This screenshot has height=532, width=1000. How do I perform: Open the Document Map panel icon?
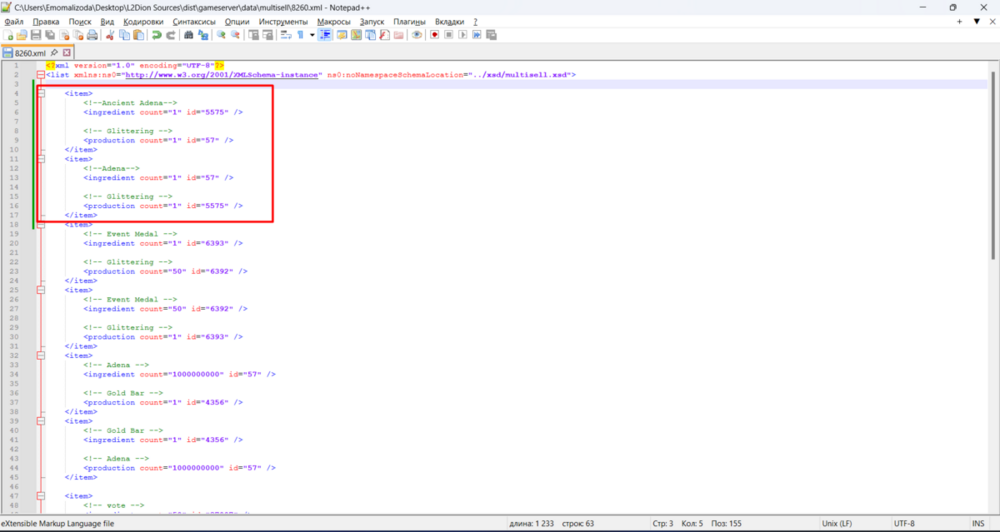356,35
